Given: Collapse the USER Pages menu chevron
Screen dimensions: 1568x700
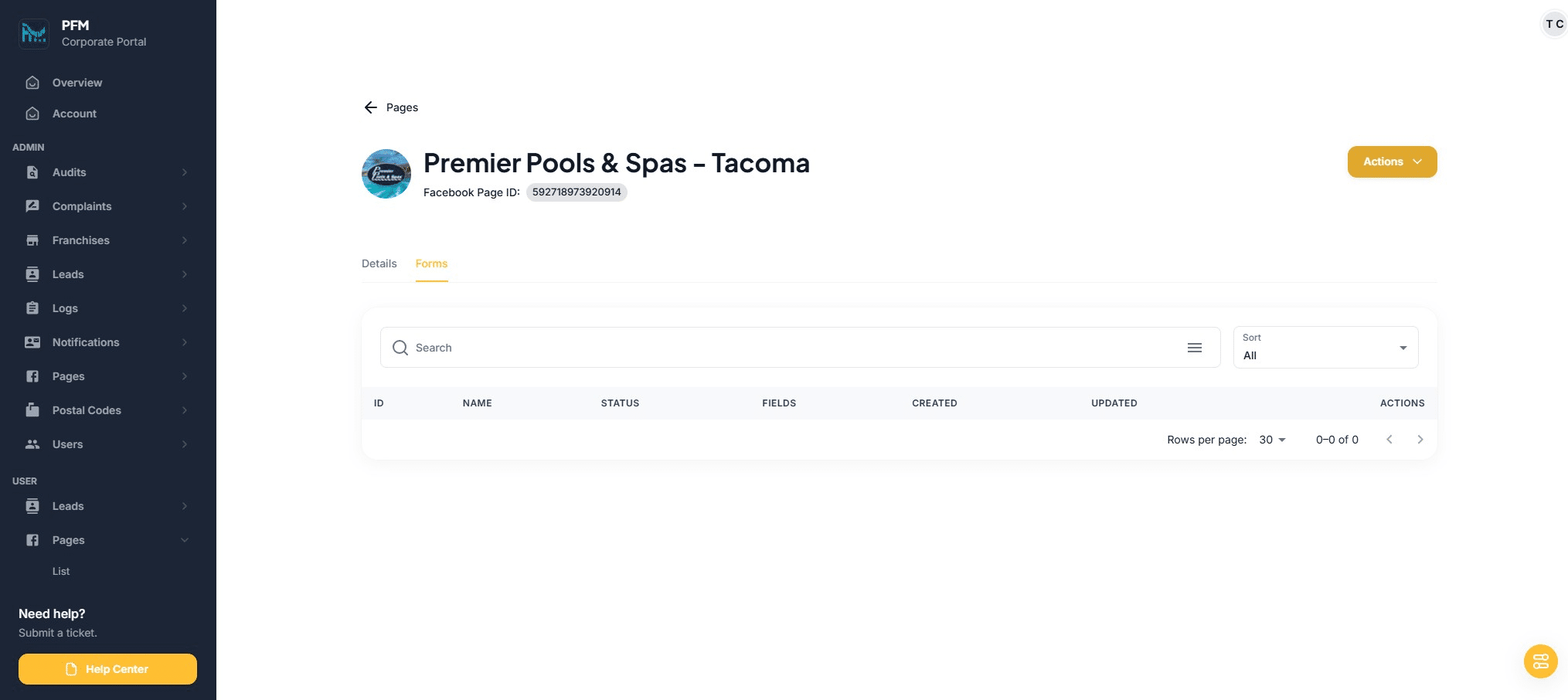Looking at the screenshot, I should [x=185, y=540].
